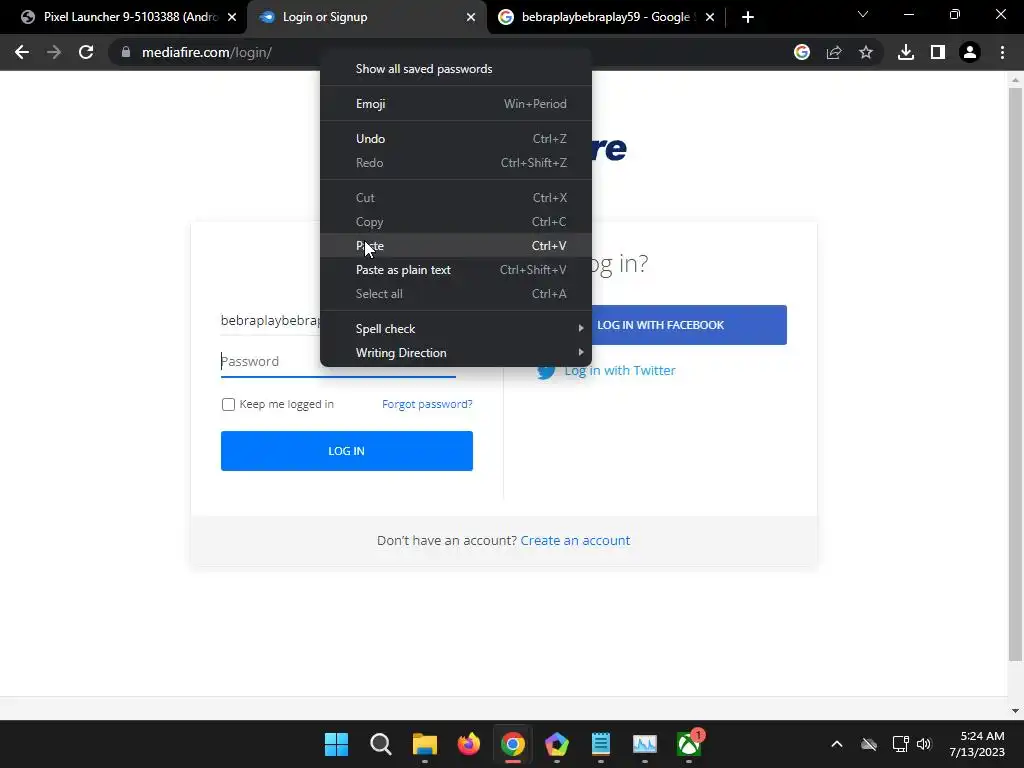
Task: Tick the Keep me logged in checkbox
Action: tap(228, 404)
